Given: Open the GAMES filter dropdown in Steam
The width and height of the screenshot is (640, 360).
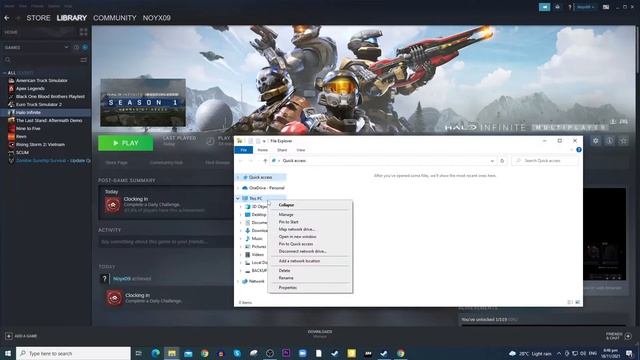Looking at the screenshot, I should [36, 47].
